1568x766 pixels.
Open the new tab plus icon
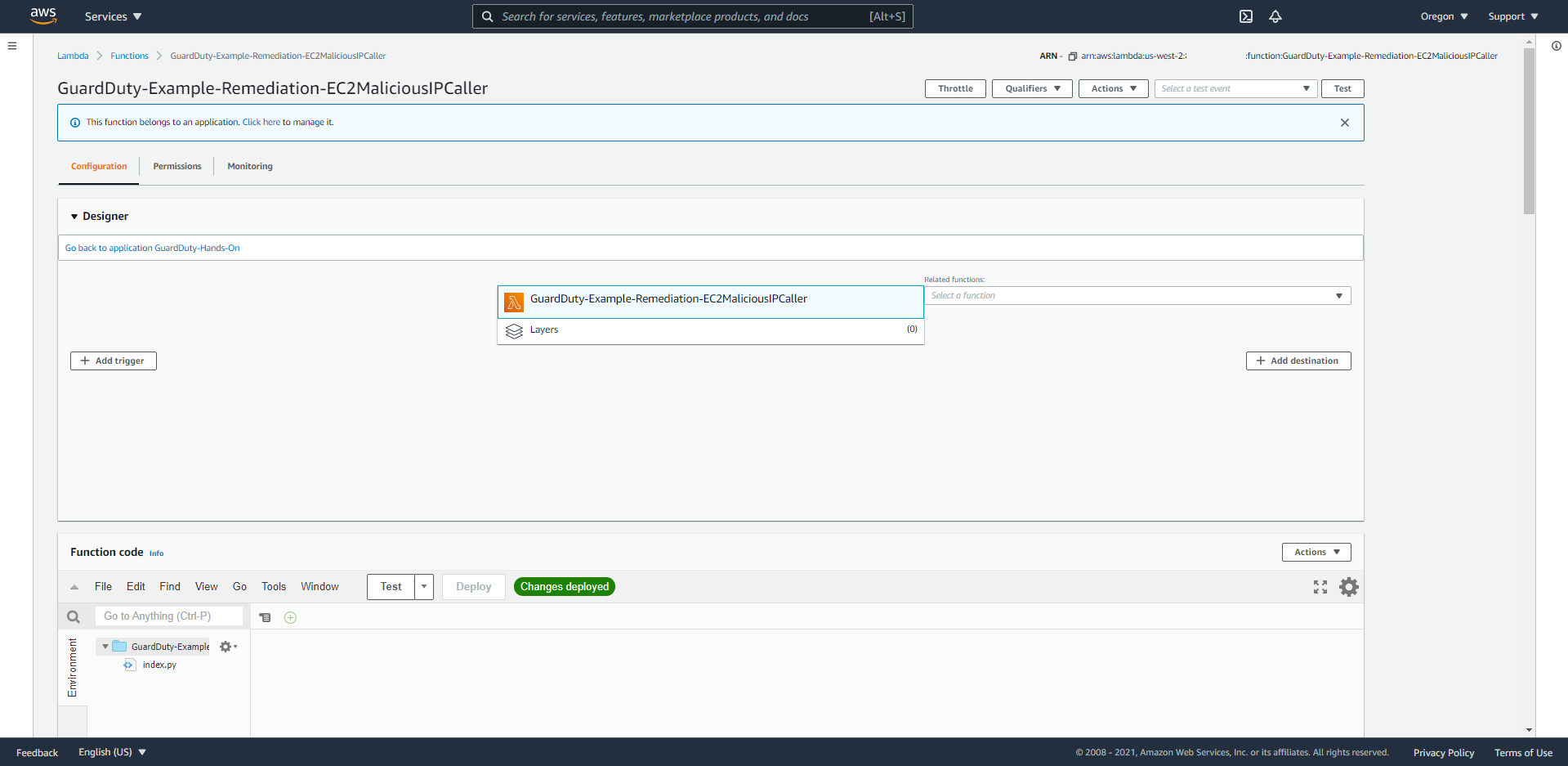tap(290, 617)
